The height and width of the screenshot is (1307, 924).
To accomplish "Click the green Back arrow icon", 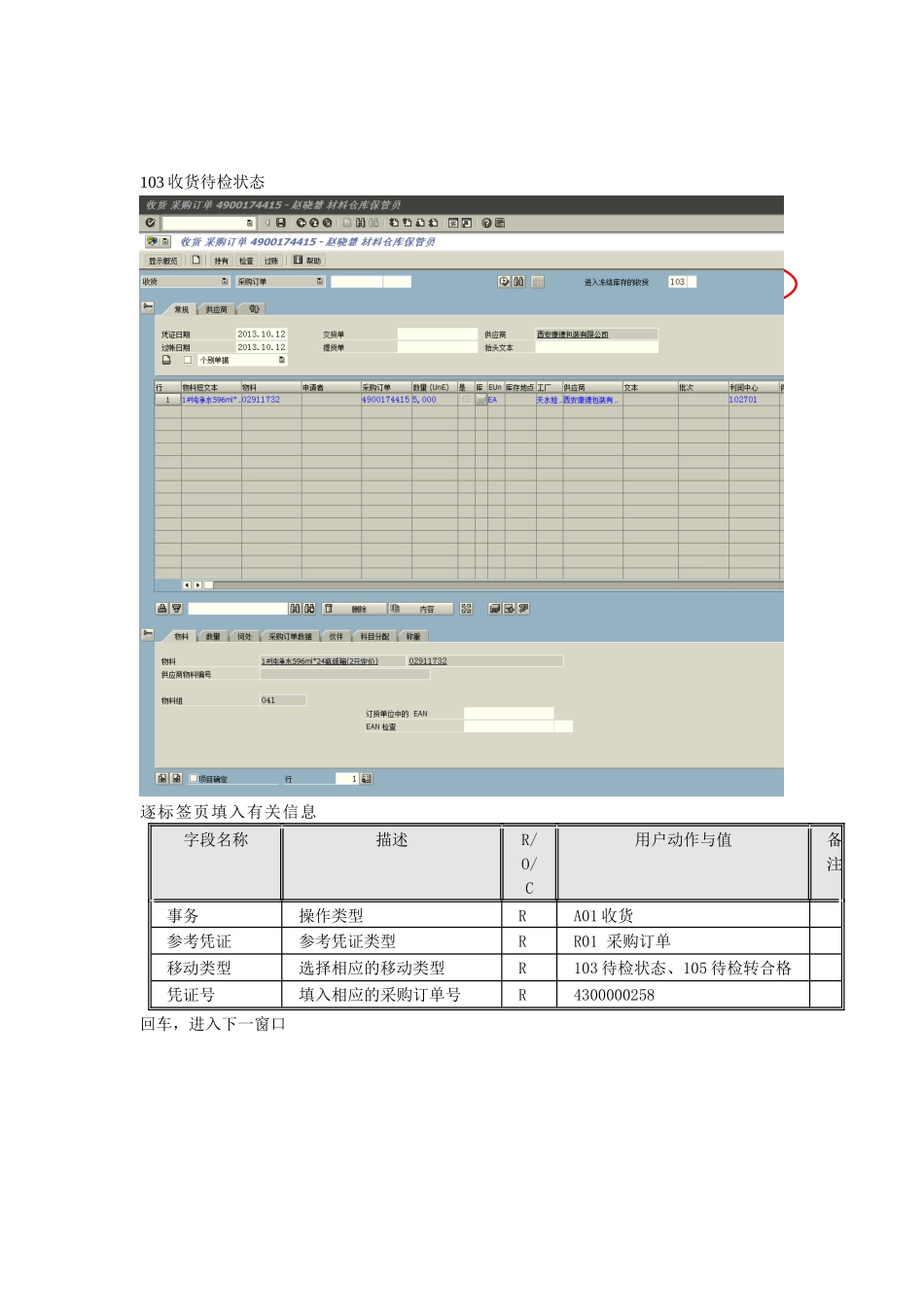I will pos(301,223).
